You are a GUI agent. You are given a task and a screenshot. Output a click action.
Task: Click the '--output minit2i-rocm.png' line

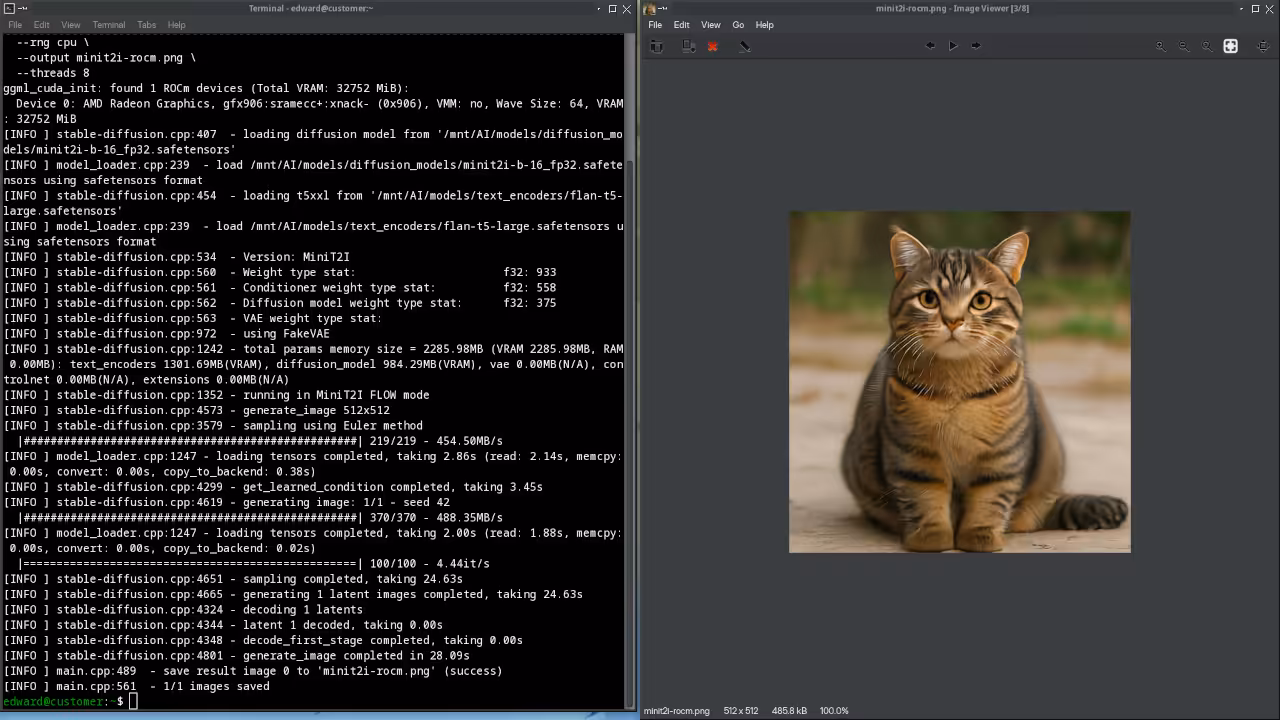pos(106,58)
